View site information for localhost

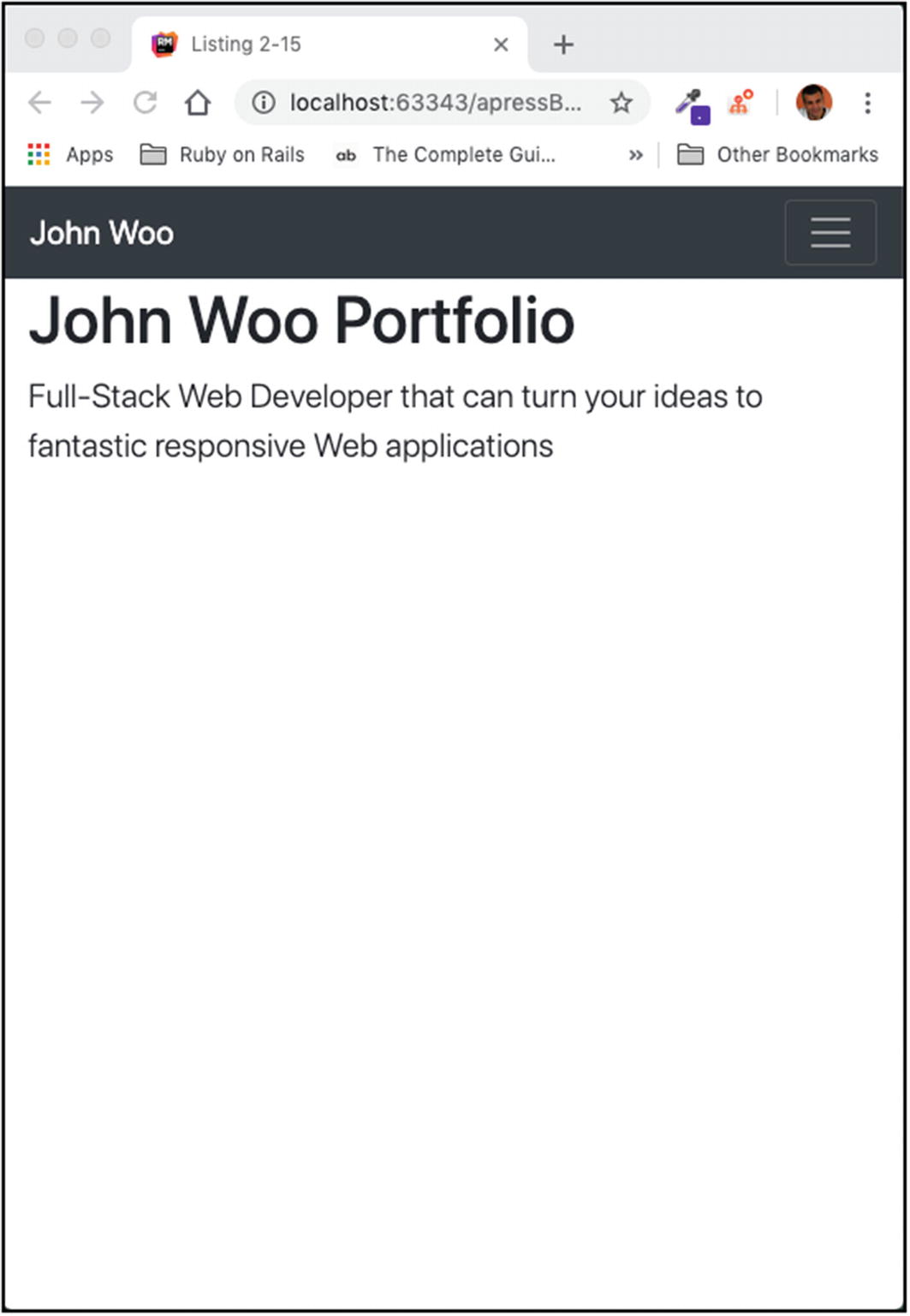[263, 104]
